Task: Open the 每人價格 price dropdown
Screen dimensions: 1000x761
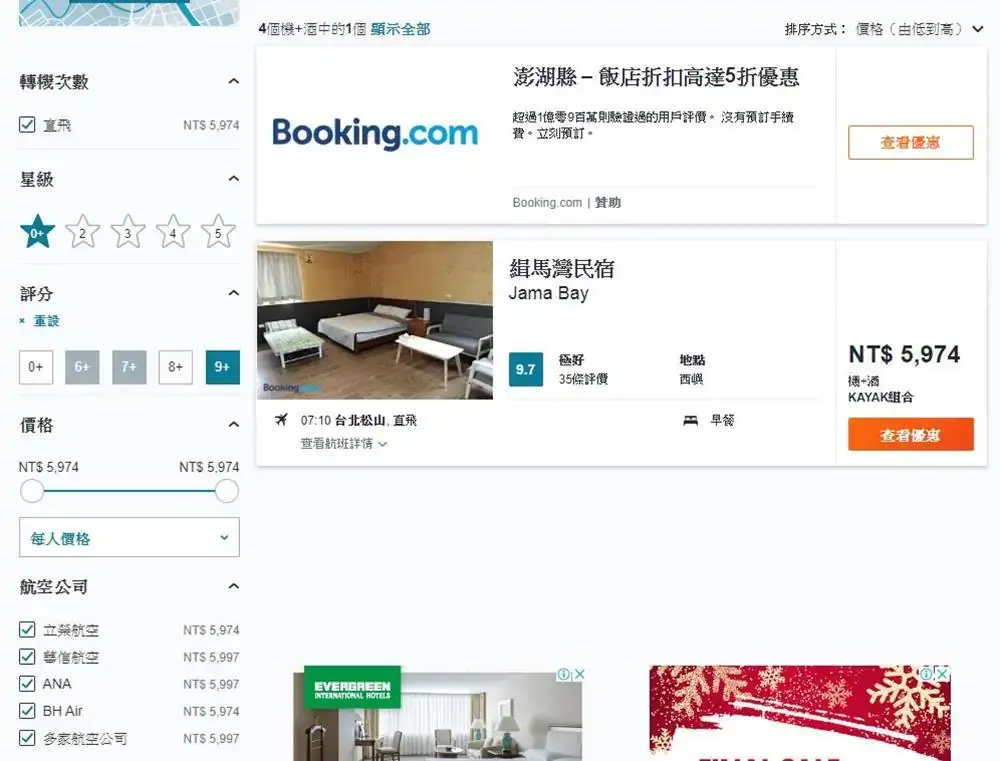Action: (129, 537)
